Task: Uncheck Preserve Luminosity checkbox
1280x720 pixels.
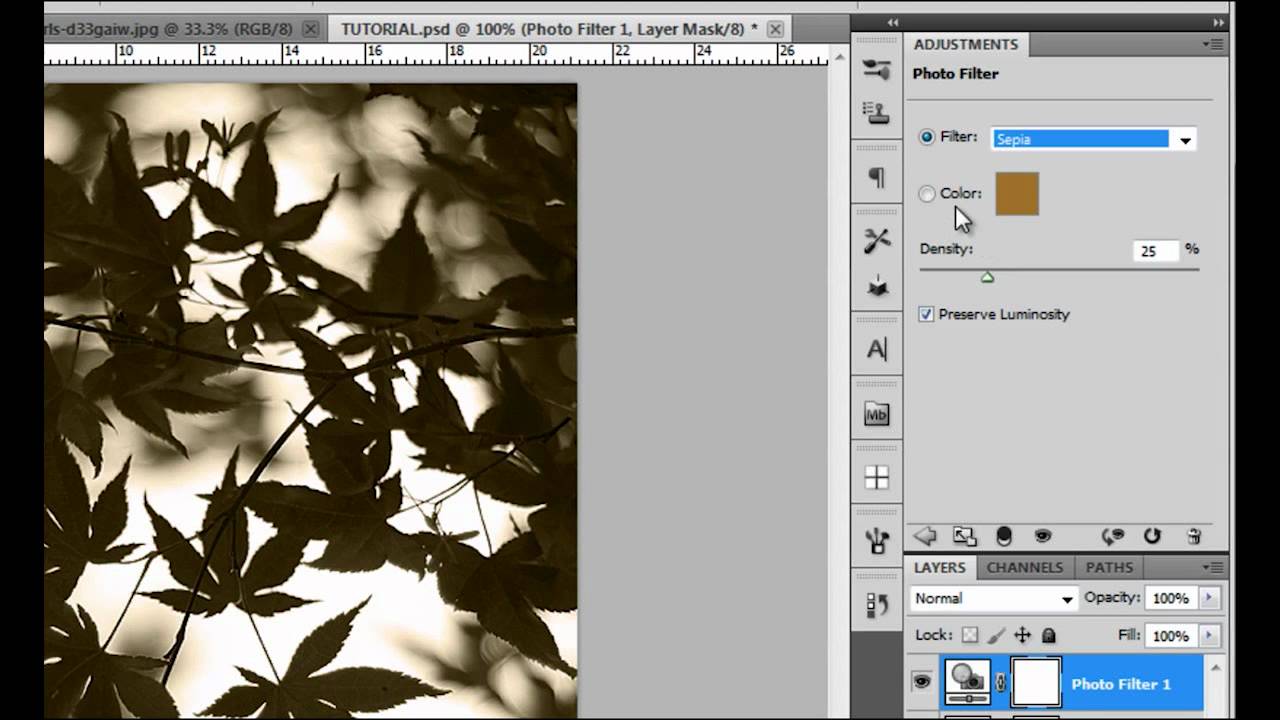Action: 926,314
